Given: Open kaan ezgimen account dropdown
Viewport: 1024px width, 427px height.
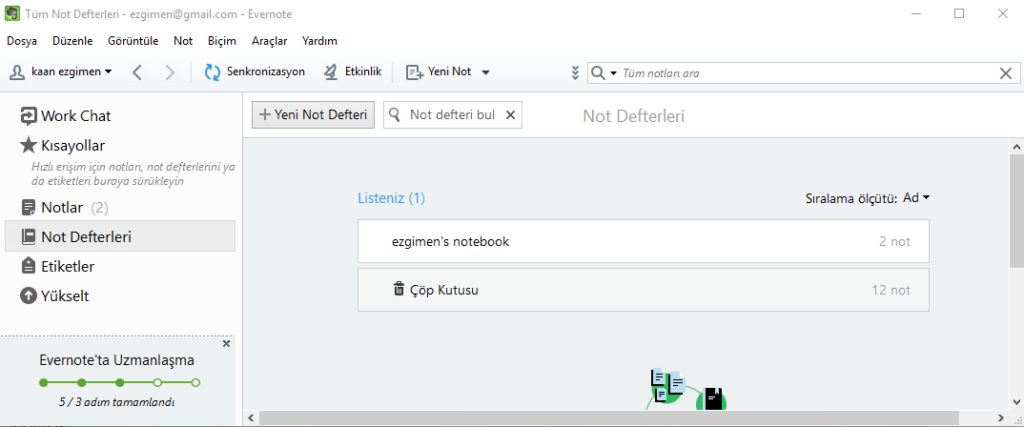Looking at the screenshot, I should (60, 72).
